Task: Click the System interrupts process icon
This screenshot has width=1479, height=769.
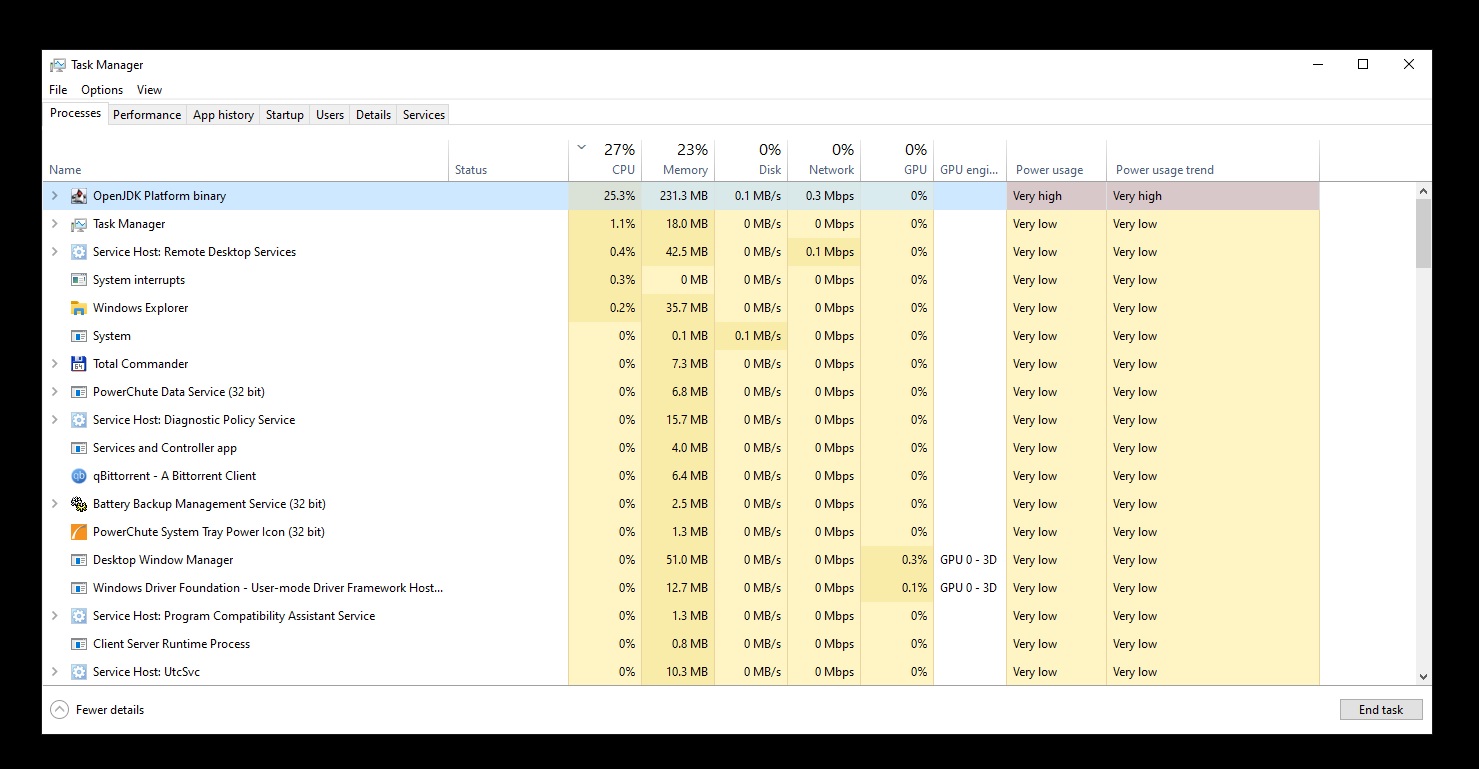Action: (79, 280)
